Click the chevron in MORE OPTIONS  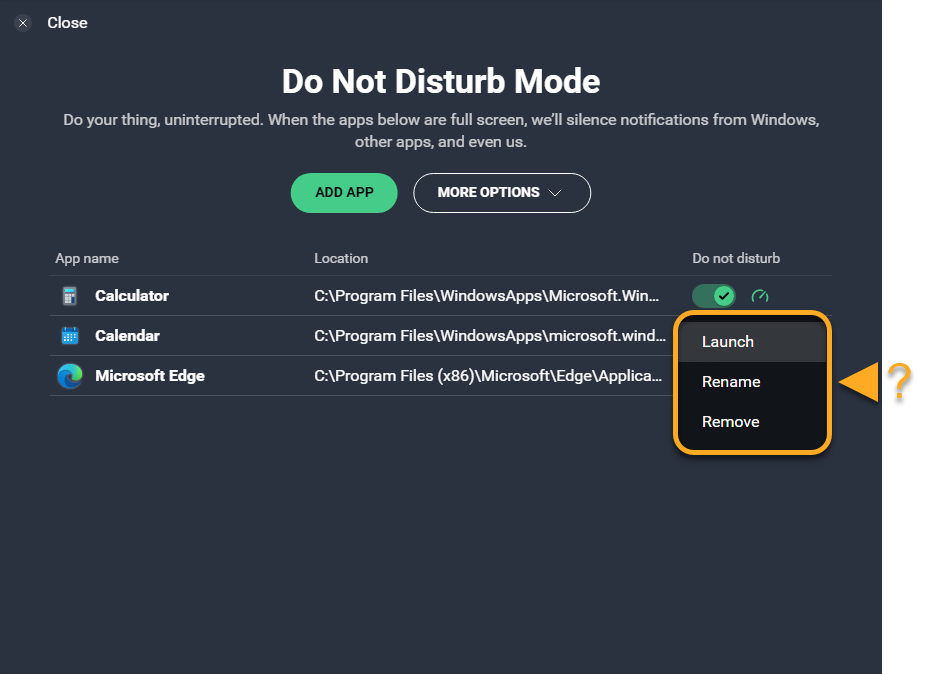(x=555, y=193)
